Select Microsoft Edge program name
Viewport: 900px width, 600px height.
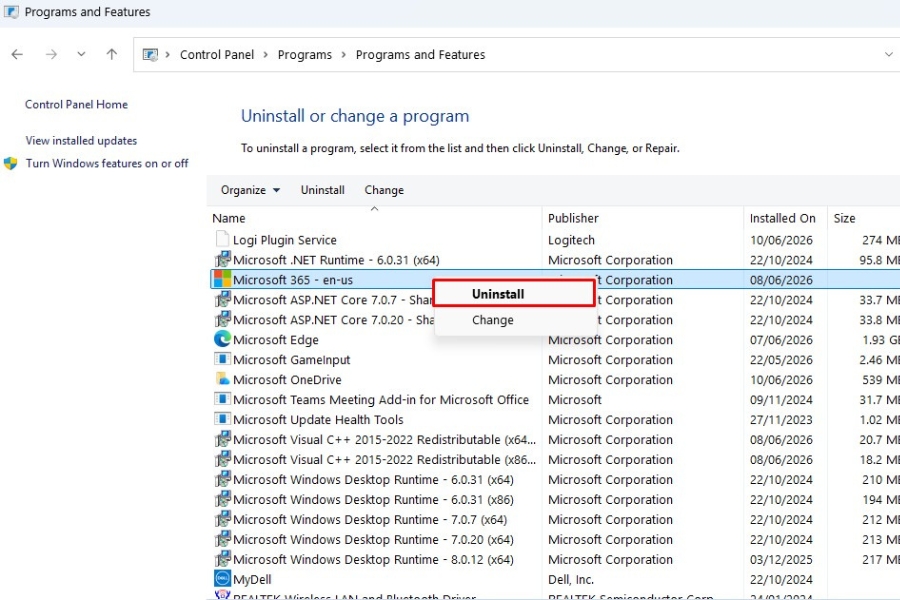(x=276, y=340)
